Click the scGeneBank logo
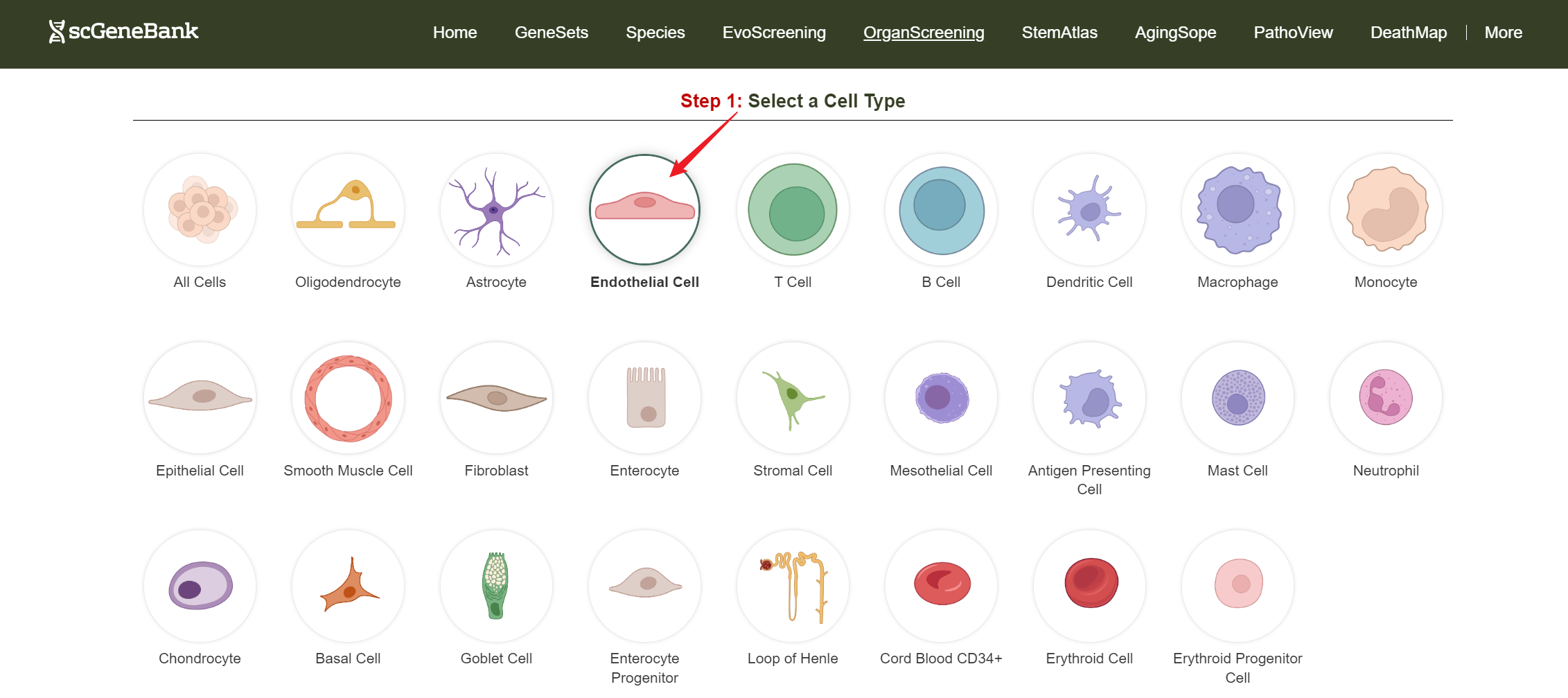The height and width of the screenshot is (698, 1568). coord(124,31)
